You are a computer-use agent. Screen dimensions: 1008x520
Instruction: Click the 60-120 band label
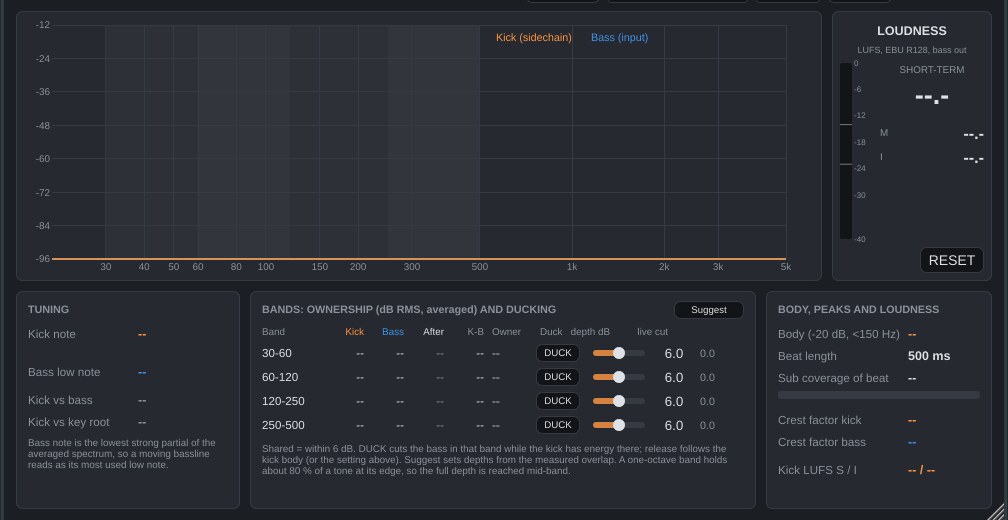click(x=280, y=377)
